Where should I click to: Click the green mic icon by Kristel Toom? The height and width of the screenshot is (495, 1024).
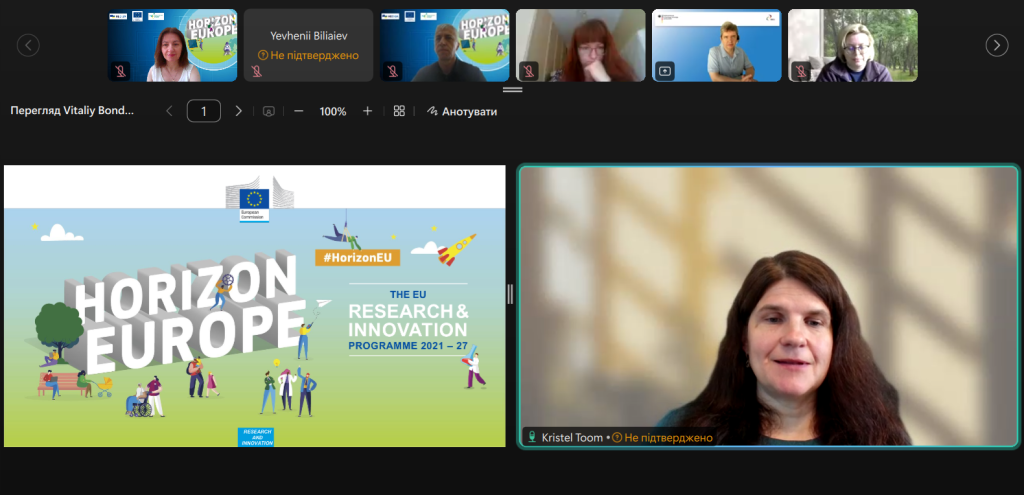point(532,438)
